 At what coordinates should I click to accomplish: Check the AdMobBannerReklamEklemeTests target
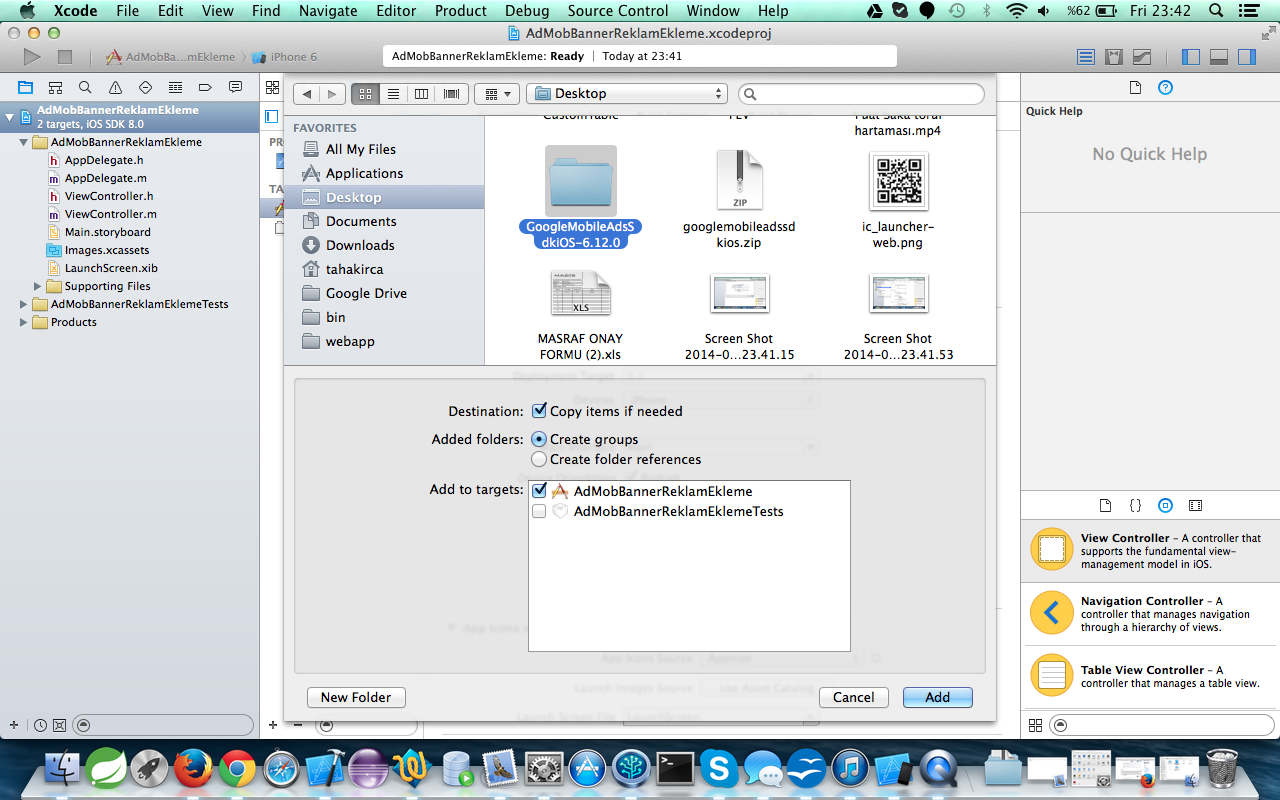click(539, 511)
